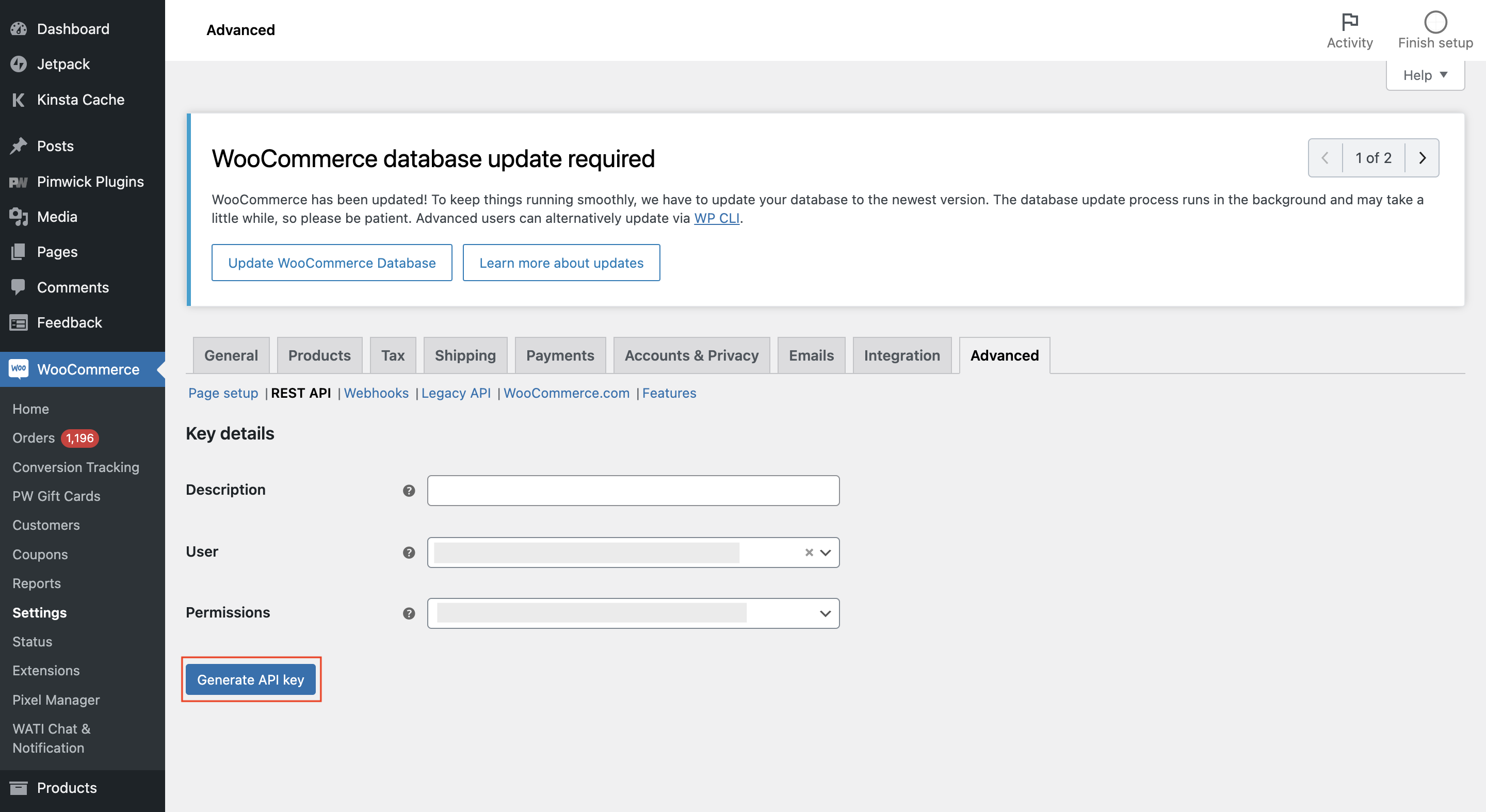1486x812 pixels.
Task: Switch to the Payments tab
Action: tap(559, 355)
